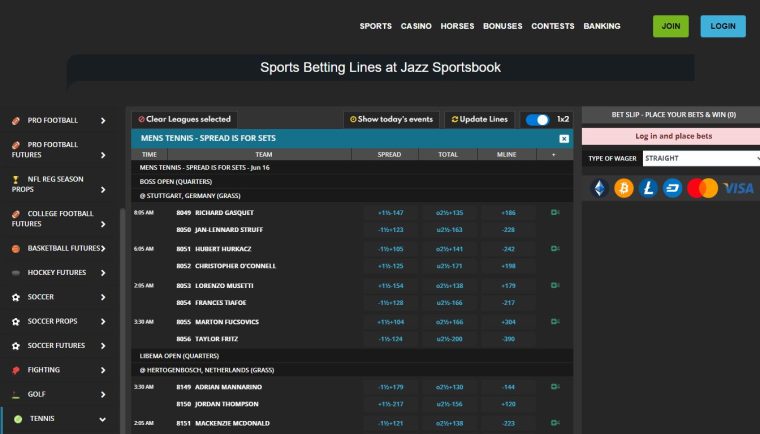This screenshot has width=760, height=434.
Task: Open the Horses menu
Action: (457, 26)
